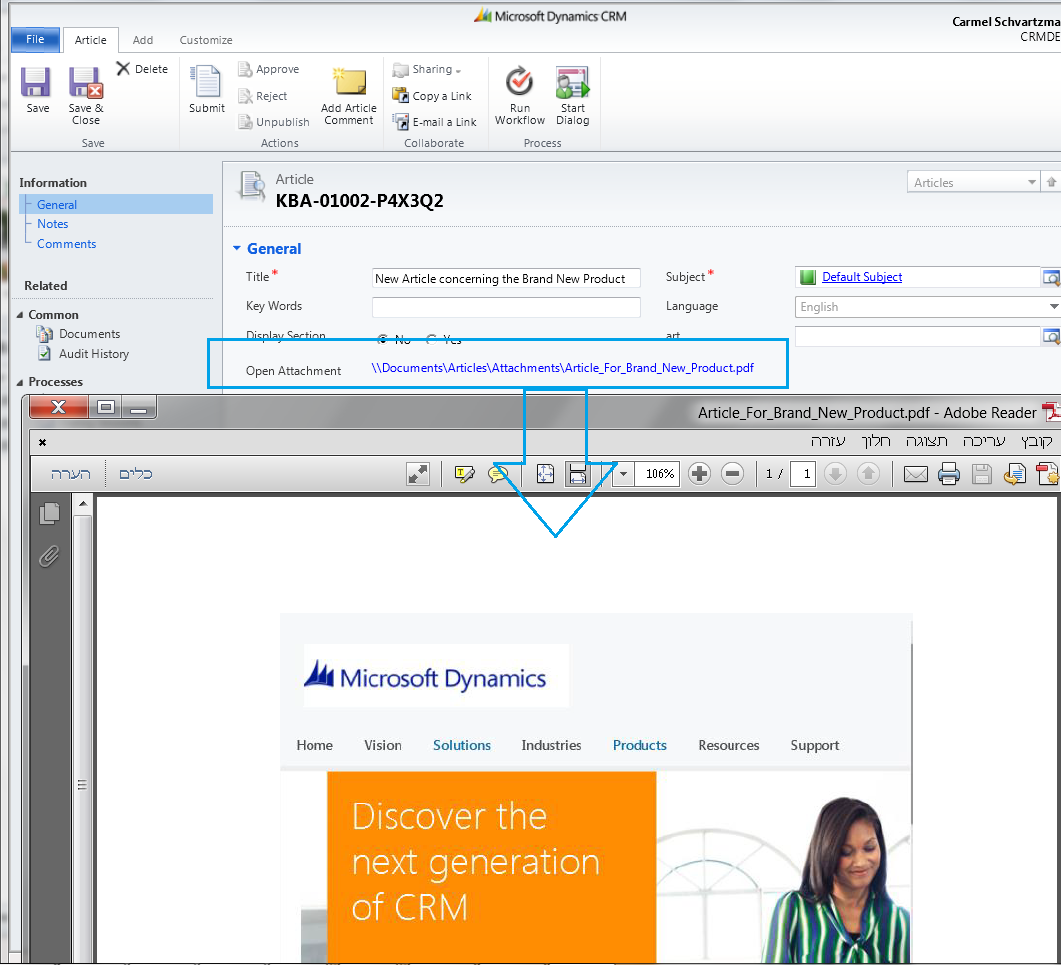Click Adobe Reader's floppy disk save icon
Viewport: 1061px width, 965px height.
pyautogui.click(x=981, y=474)
